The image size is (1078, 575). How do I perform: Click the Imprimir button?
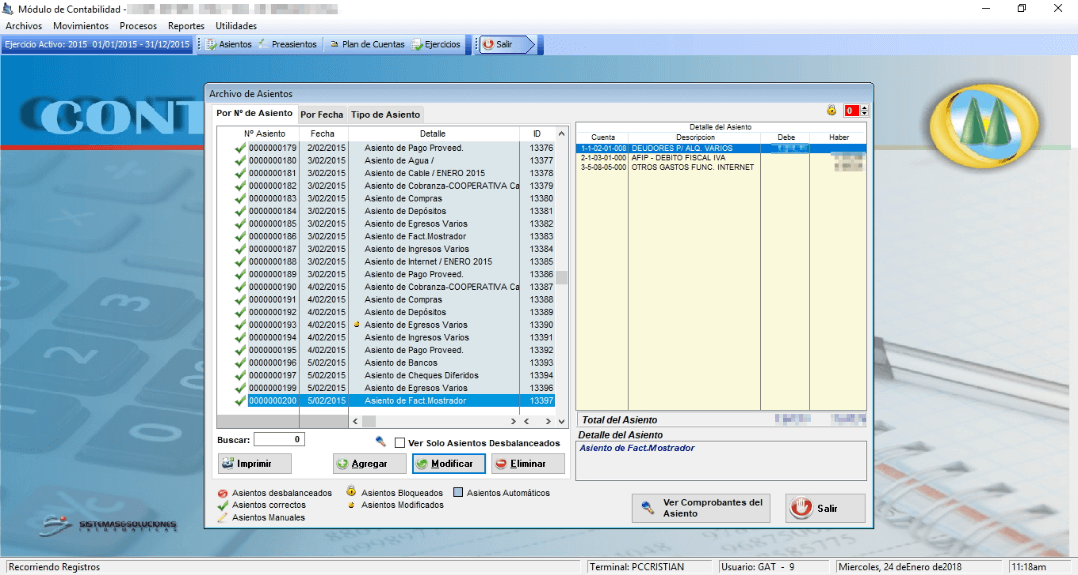[x=254, y=464]
